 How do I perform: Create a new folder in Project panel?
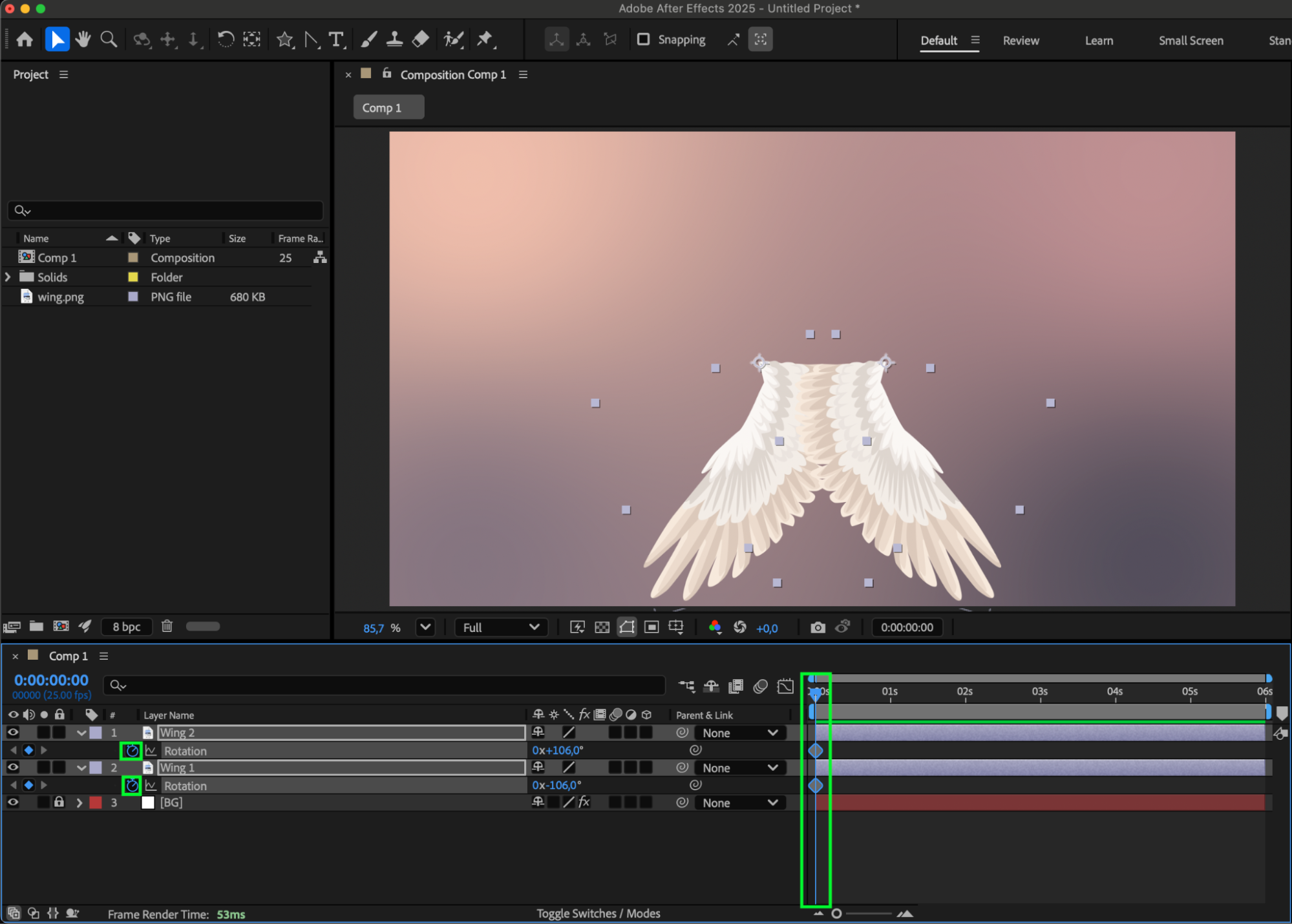(x=36, y=626)
